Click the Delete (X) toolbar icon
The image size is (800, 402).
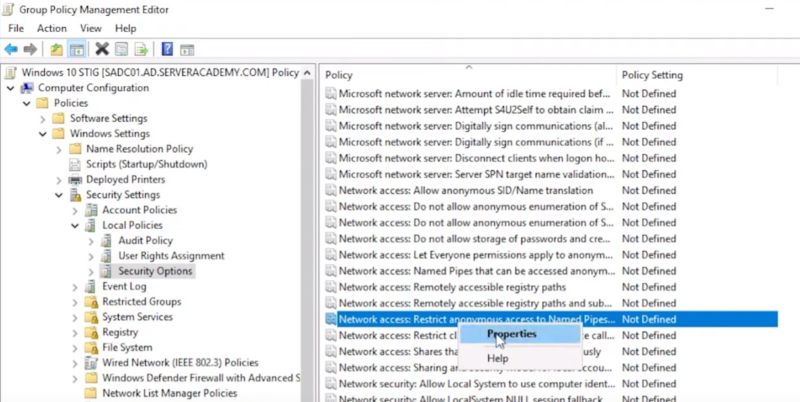[101, 49]
